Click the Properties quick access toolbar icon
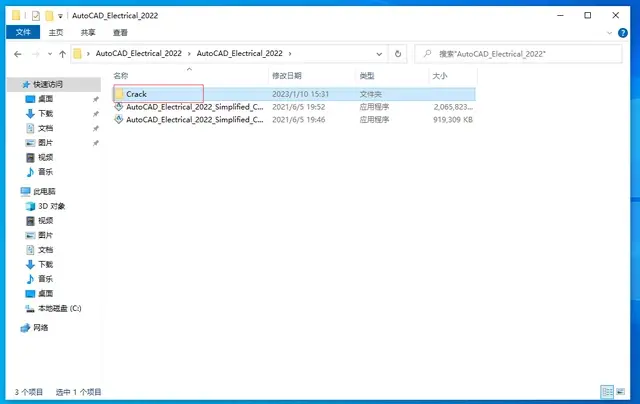 (x=36, y=16)
